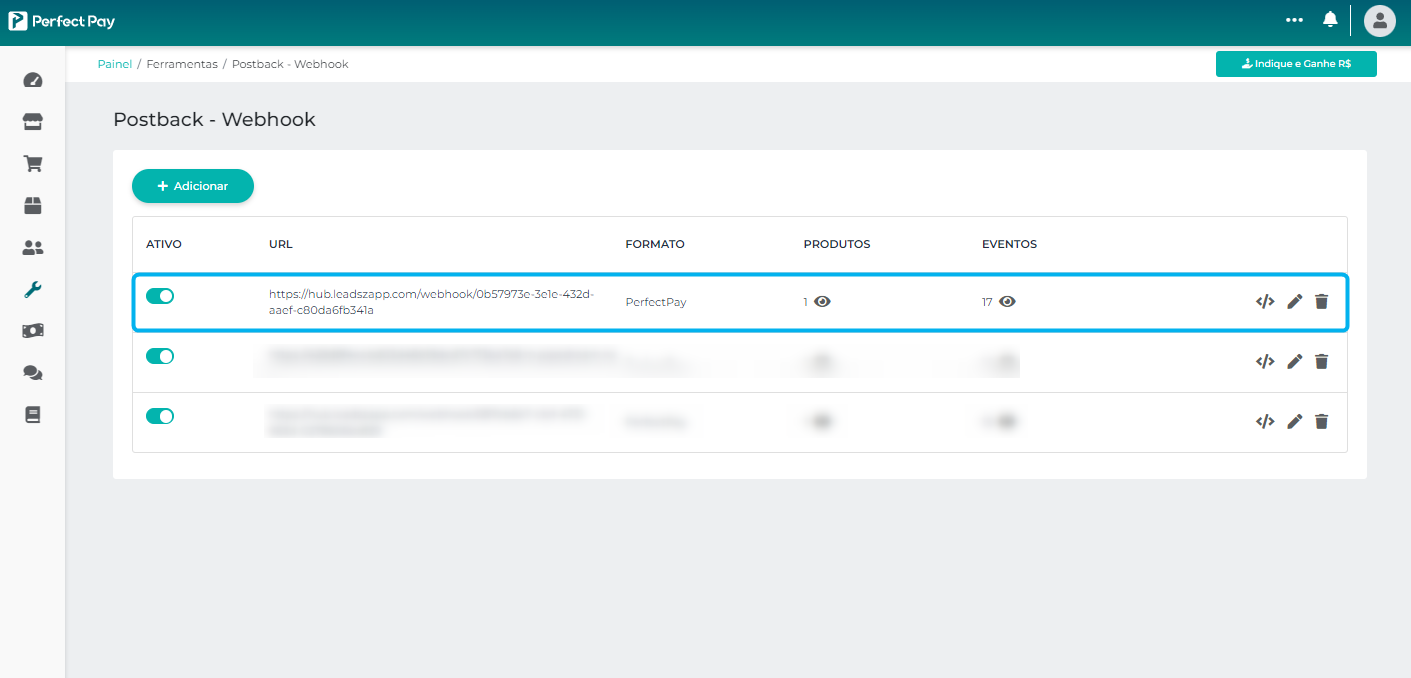This screenshot has height=678, width=1411.
Task: Click the store icon in sidebar
Action: point(33,122)
